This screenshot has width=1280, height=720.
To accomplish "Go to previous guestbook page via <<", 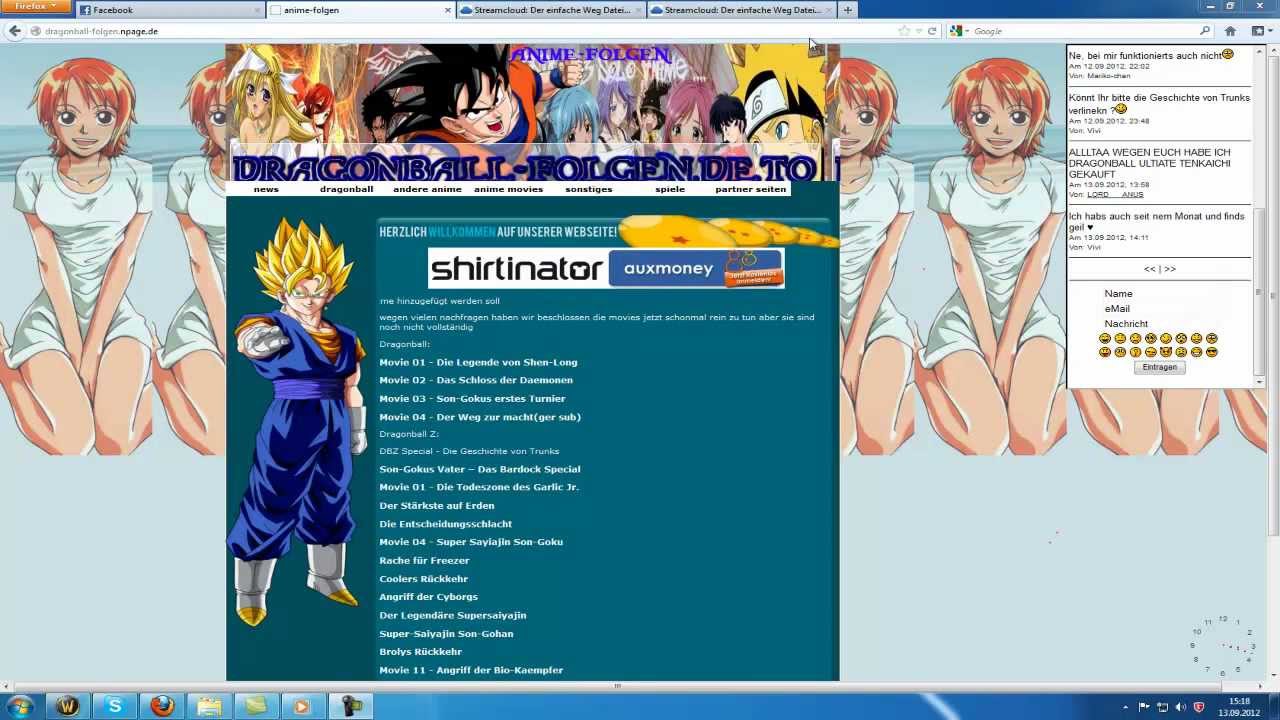I will click(x=1150, y=269).
